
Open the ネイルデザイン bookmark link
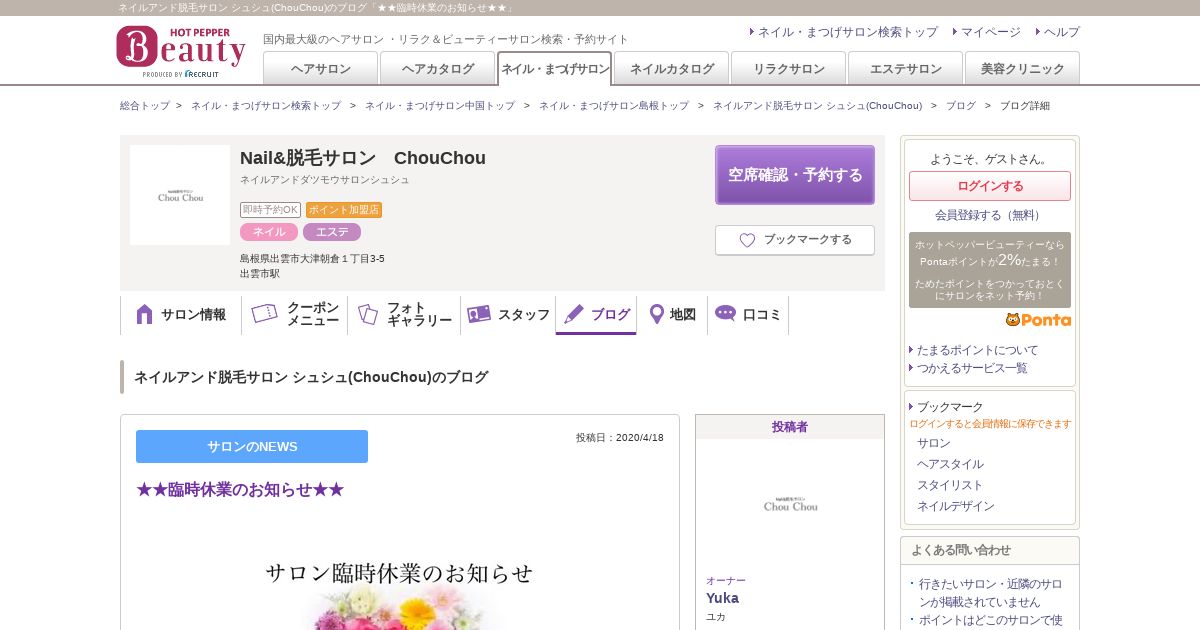click(956, 506)
